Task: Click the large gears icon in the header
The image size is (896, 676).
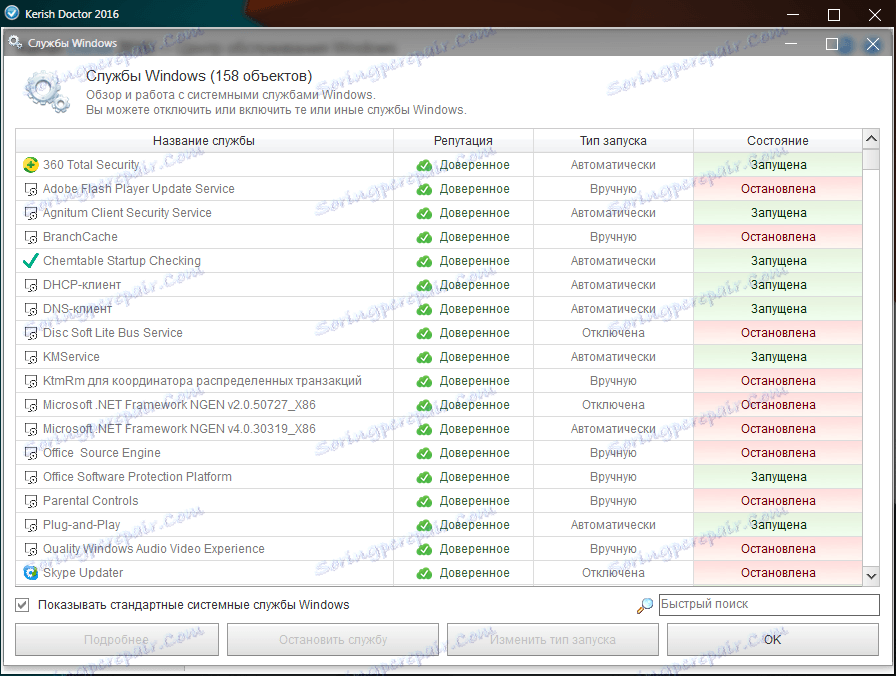Action: (x=47, y=91)
